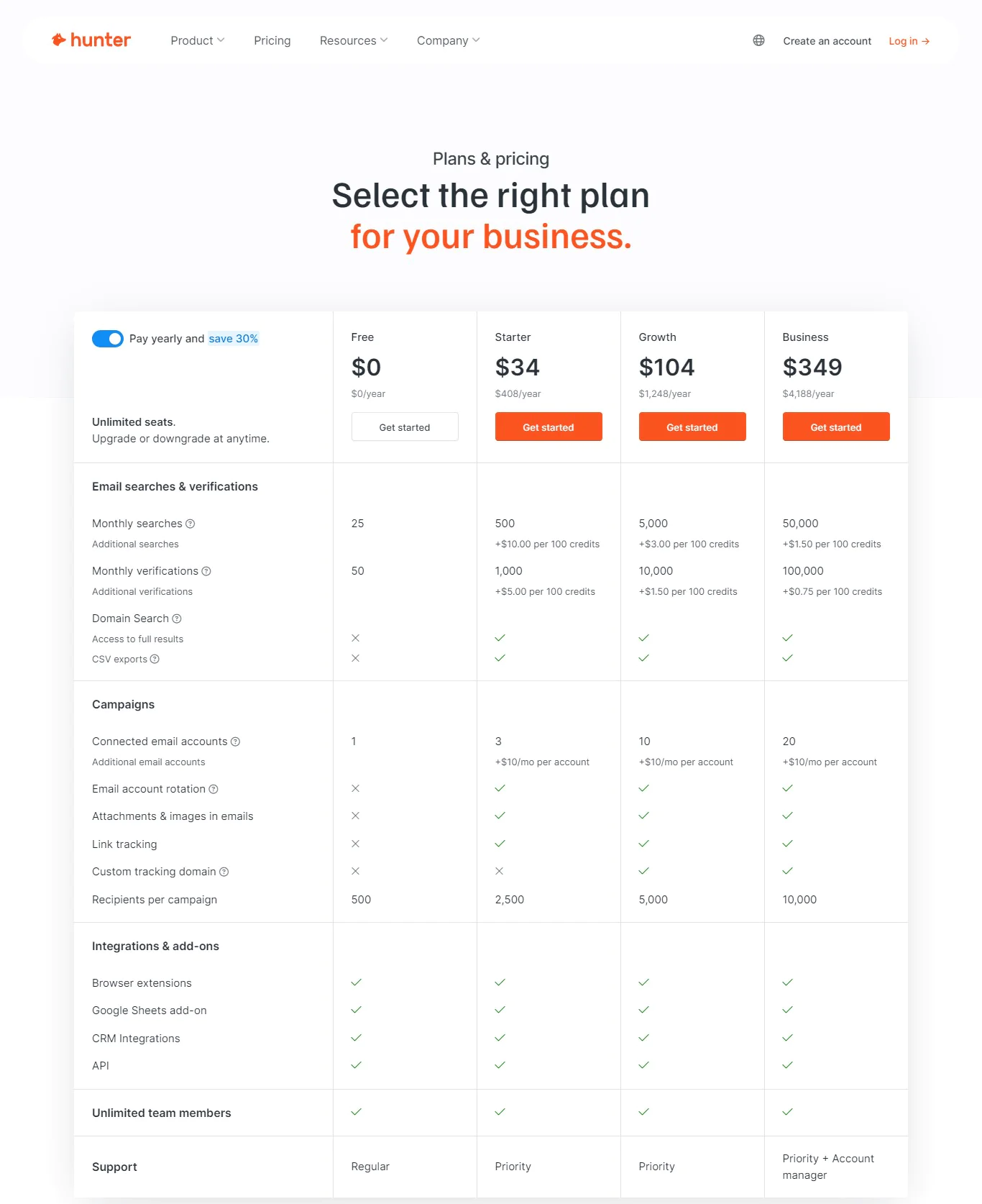Click the Hunter logo
This screenshot has width=982, height=1204.
point(91,40)
